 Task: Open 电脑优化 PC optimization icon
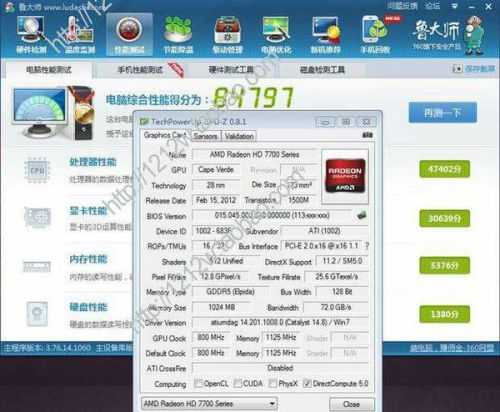(x=276, y=35)
